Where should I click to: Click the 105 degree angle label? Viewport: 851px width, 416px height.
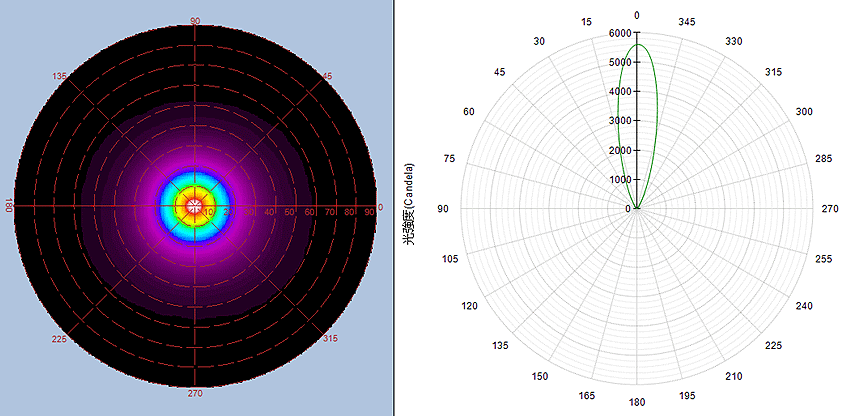tap(450, 259)
